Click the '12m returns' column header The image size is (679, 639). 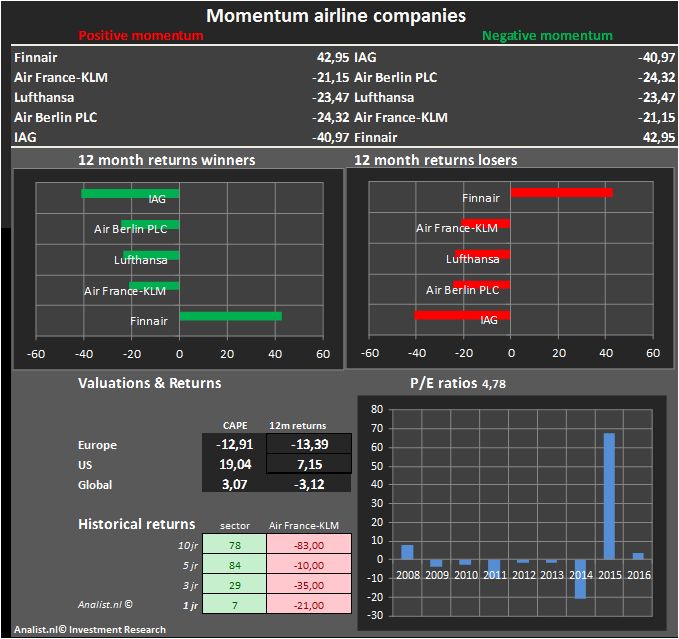coord(297,426)
